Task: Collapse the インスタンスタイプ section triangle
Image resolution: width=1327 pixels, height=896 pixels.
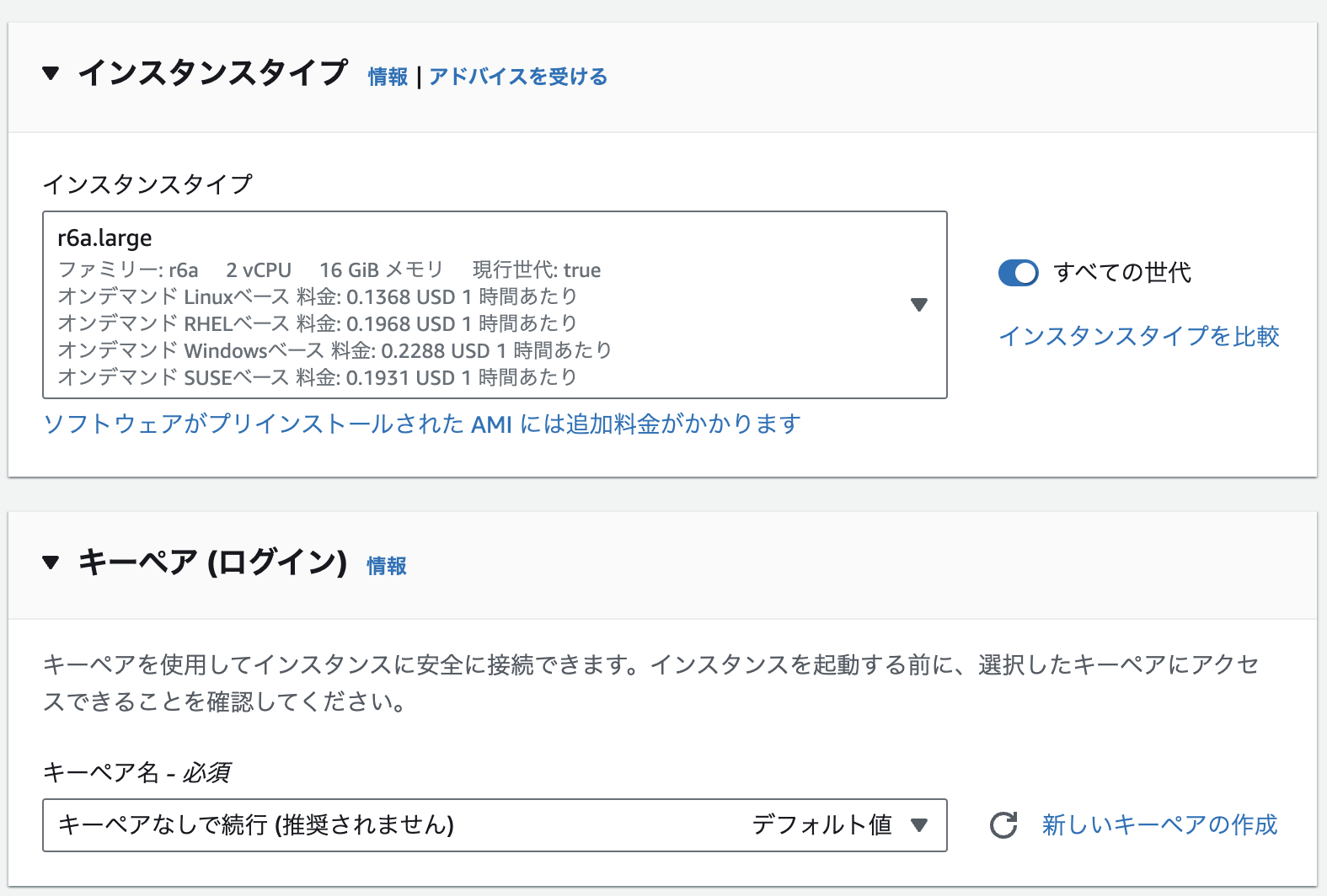Action: coord(51,74)
